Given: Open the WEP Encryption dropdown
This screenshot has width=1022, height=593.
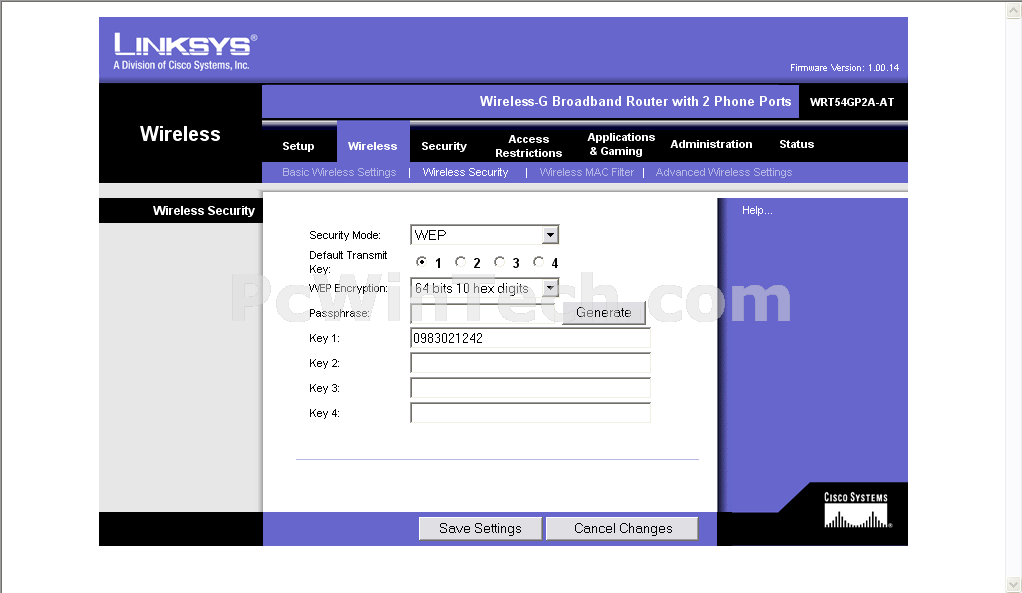Looking at the screenshot, I should tap(484, 288).
